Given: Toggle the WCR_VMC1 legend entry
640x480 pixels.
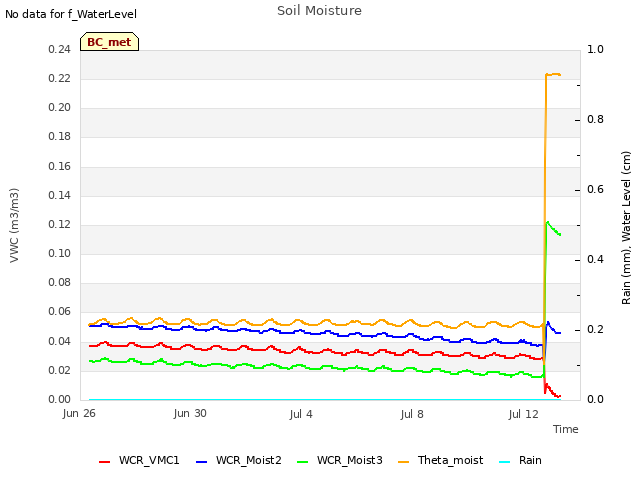Looking at the screenshot, I should [139, 460].
